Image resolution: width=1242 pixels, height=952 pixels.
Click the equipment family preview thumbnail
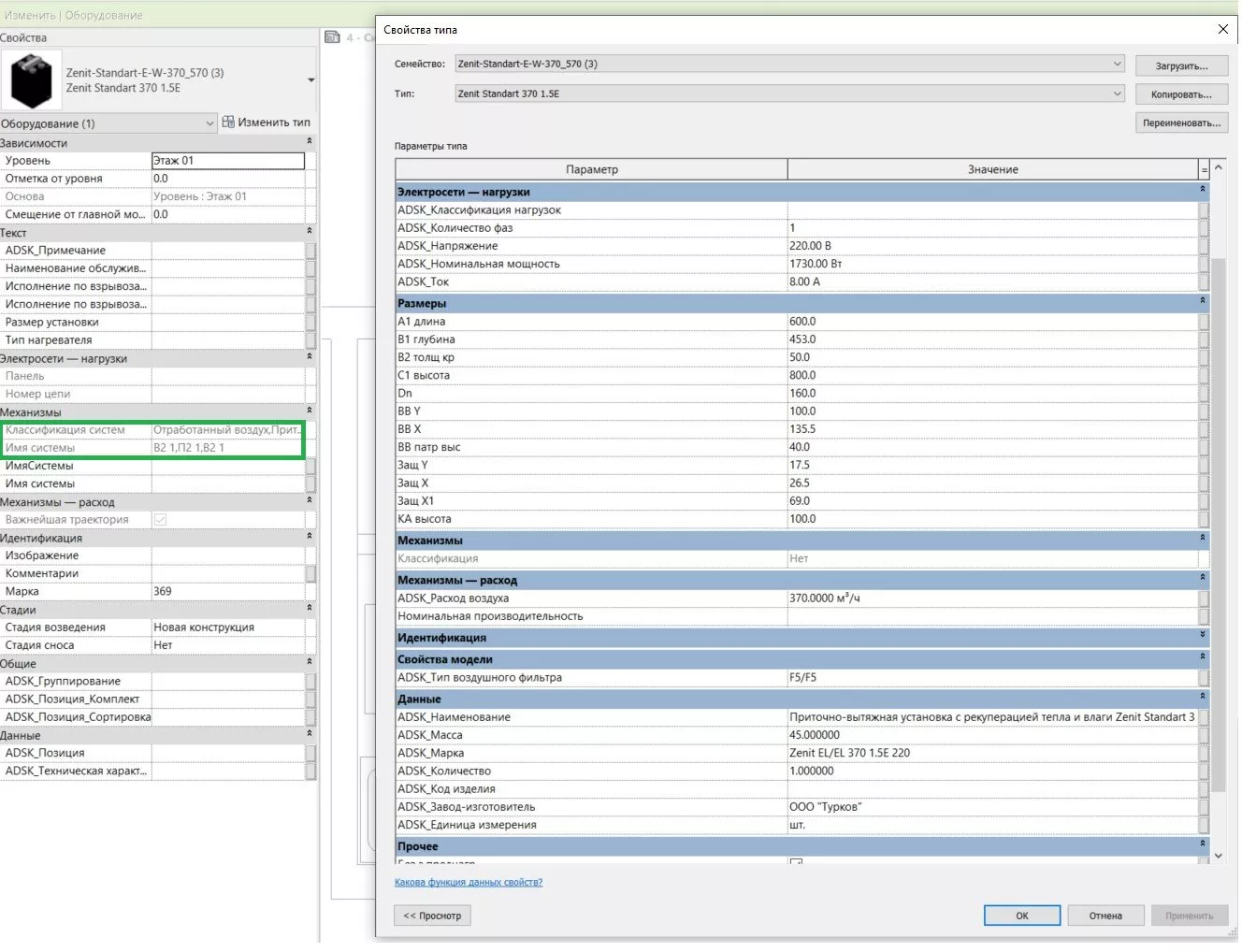click(x=31, y=80)
